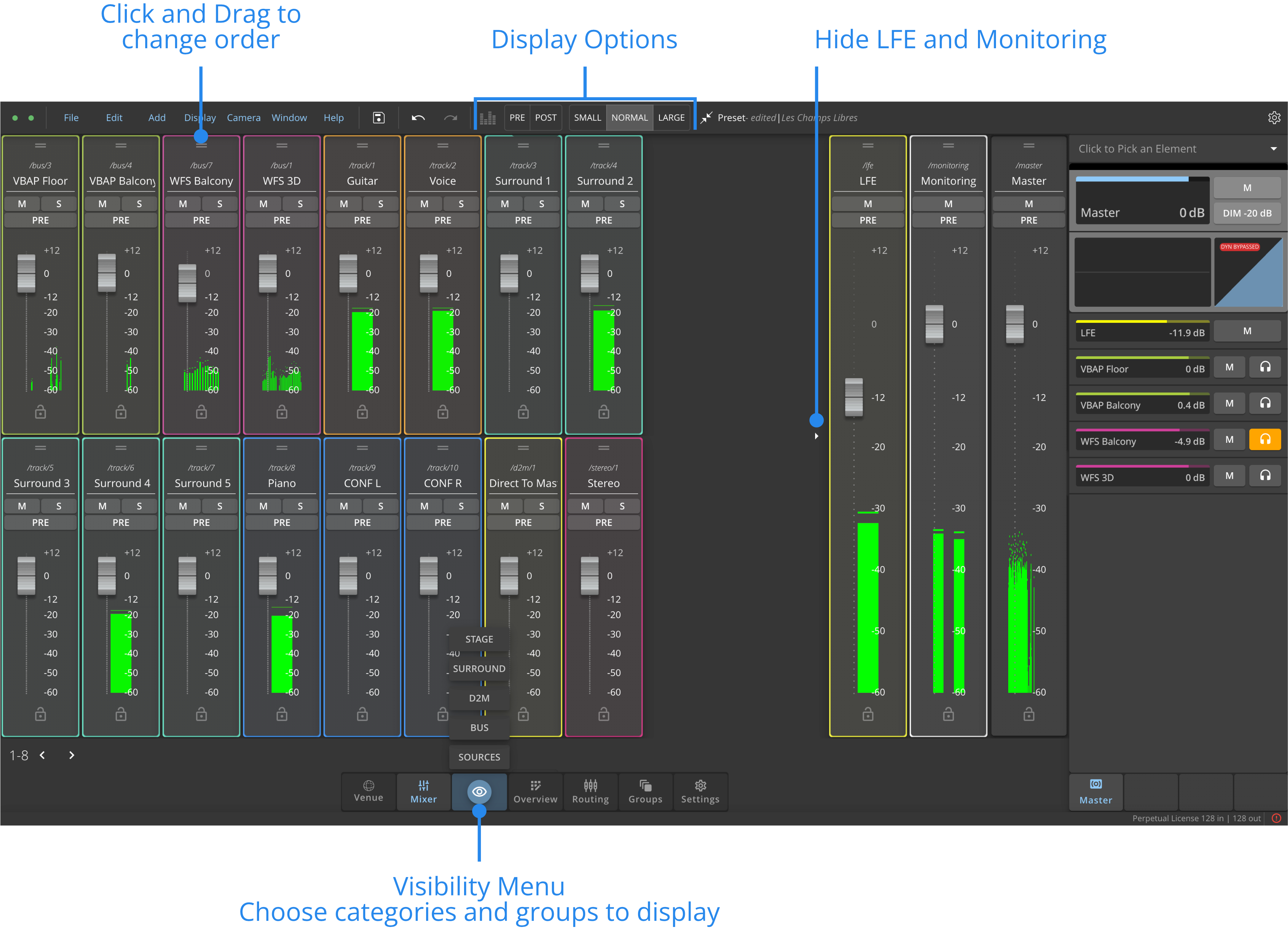Open the meter display bars icon
The image size is (1288, 930).
488,118
